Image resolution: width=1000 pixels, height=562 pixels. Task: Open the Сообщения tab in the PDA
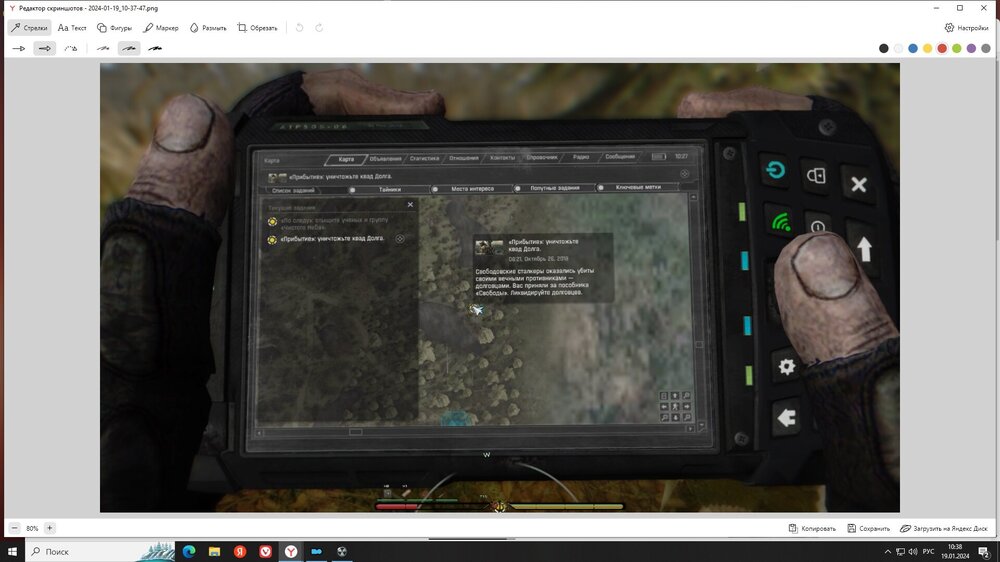point(619,156)
